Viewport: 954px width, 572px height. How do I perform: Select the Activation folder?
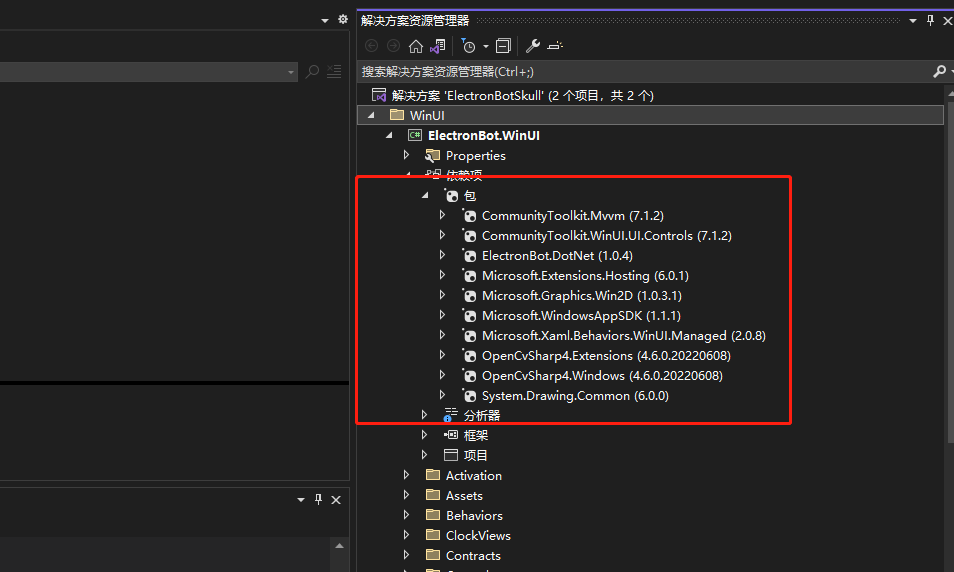[473, 476]
